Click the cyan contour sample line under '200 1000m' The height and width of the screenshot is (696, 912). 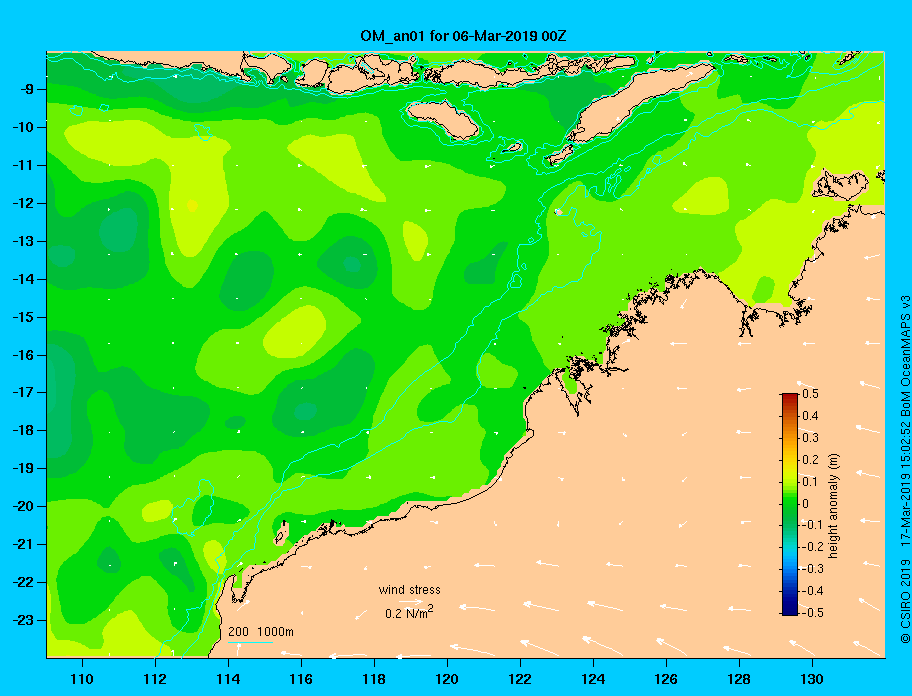click(250, 642)
